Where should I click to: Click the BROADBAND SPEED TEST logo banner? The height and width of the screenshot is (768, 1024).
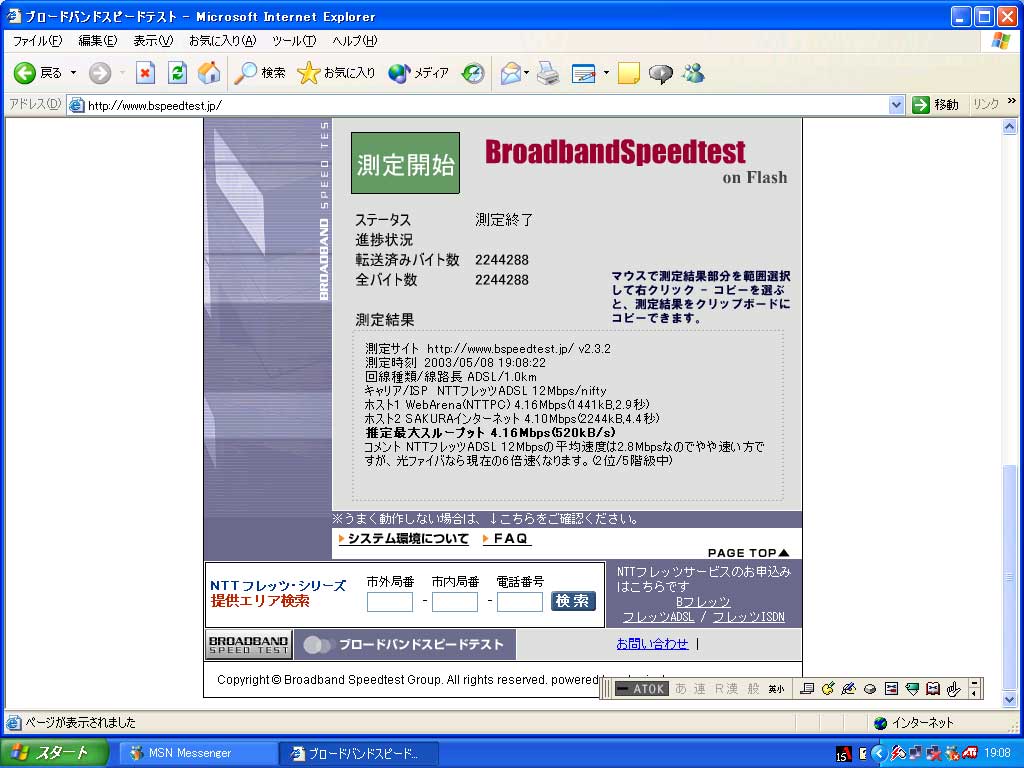(x=249, y=645)
